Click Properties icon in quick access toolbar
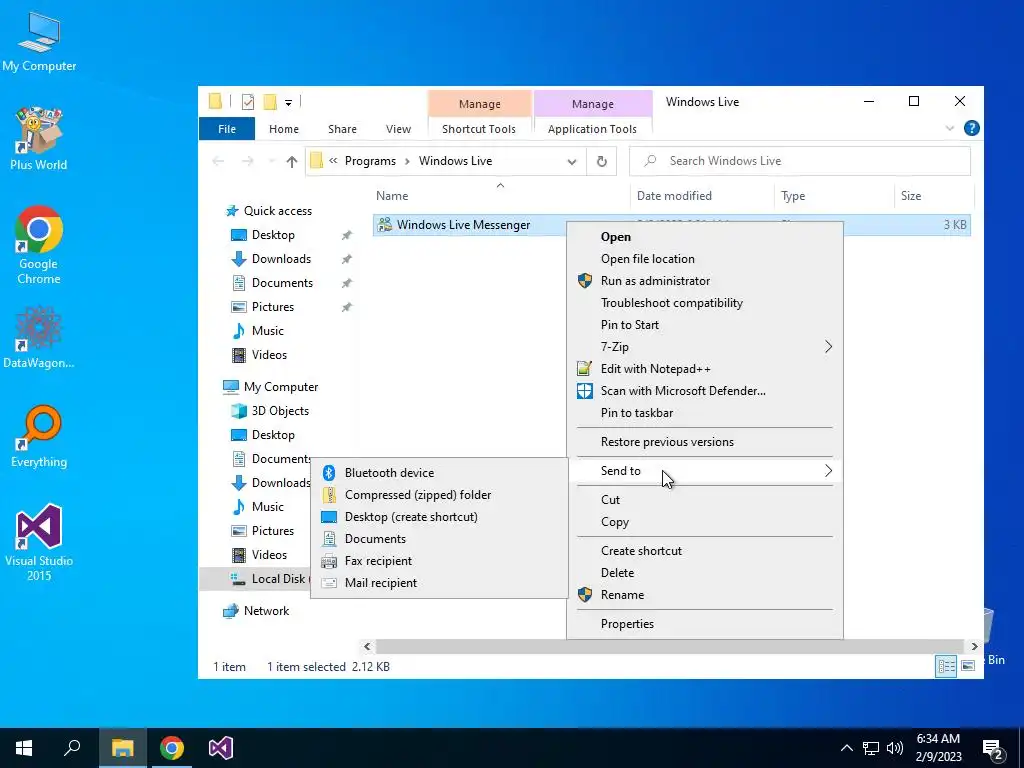 [248, 102]
